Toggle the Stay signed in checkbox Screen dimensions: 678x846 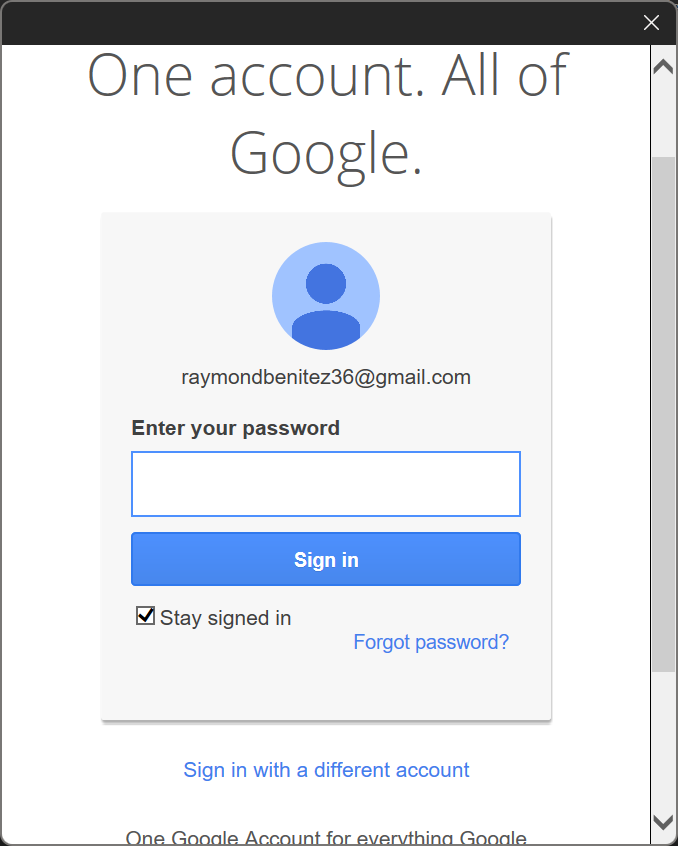click(146, 616)
